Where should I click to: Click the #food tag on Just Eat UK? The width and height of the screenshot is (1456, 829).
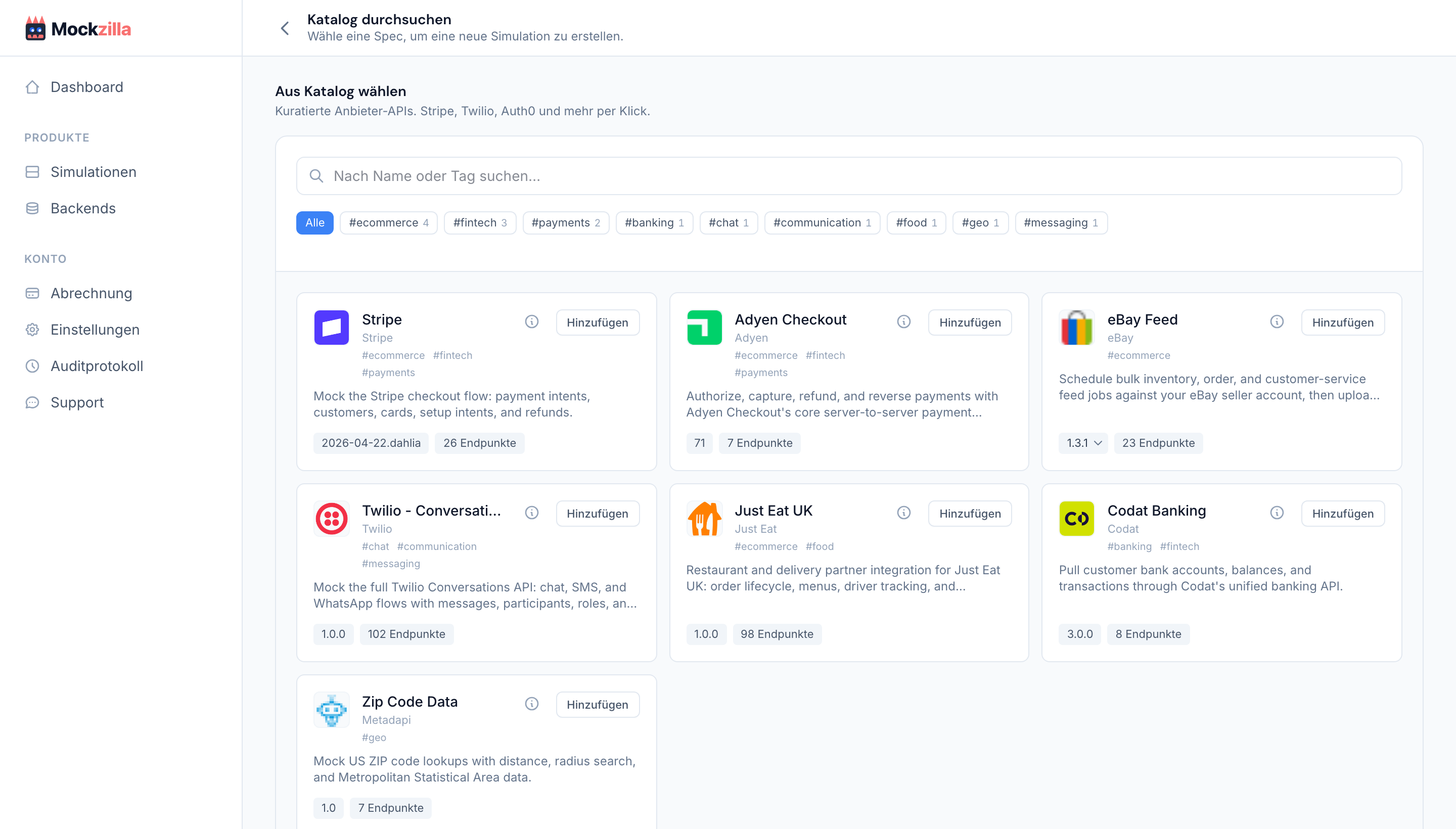(820, 546)
